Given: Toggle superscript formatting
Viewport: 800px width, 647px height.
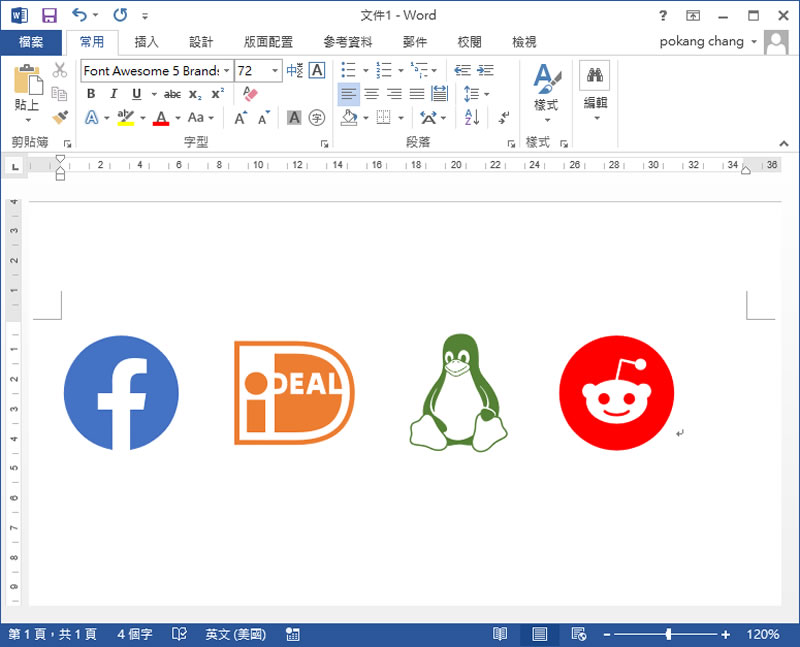Looking at the screenshot, I should 218,94.
